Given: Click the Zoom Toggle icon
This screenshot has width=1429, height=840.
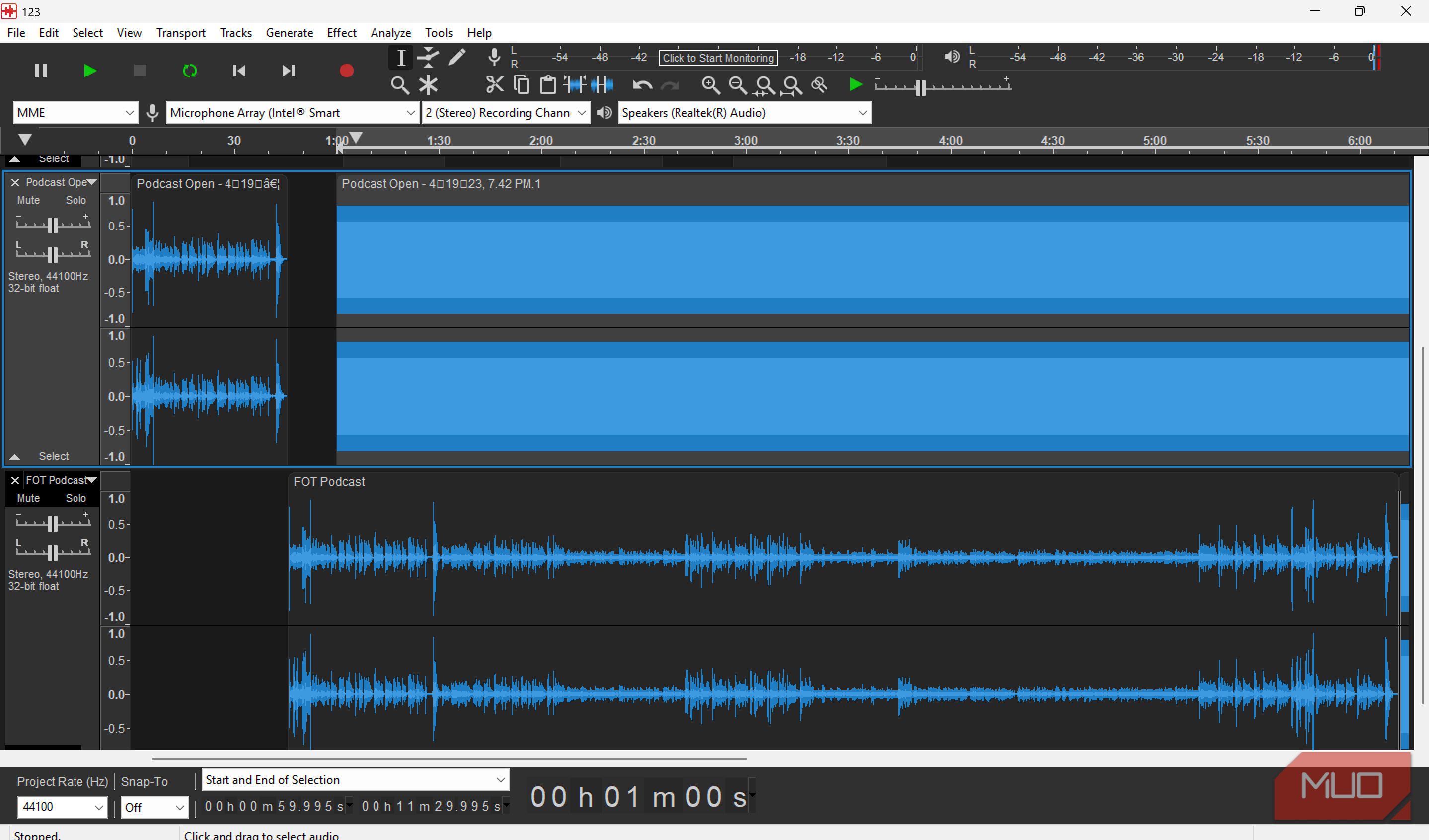Looking at the screenshot, I should [819, 85].
